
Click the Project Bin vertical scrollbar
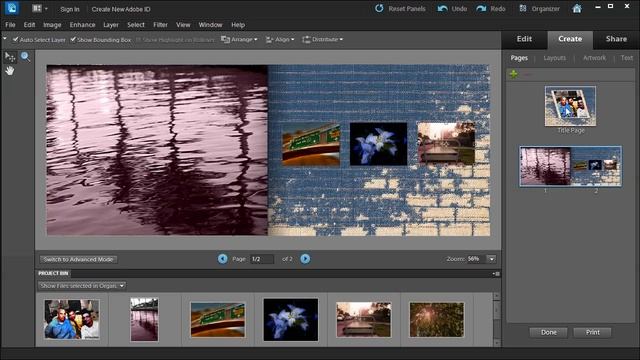coord(497,319)
